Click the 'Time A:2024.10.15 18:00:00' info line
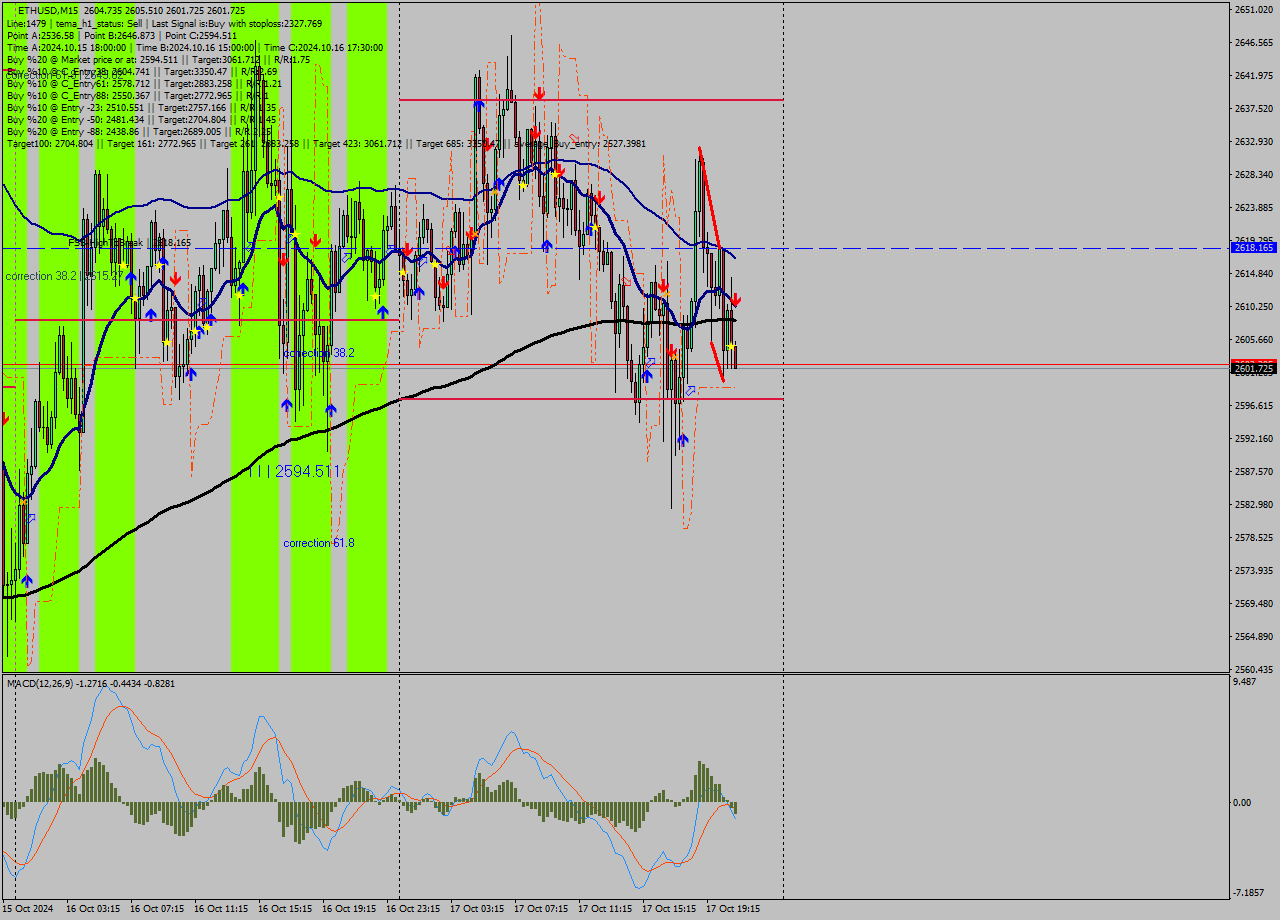This screenshot has height=920, width=1280. (194, 47)
